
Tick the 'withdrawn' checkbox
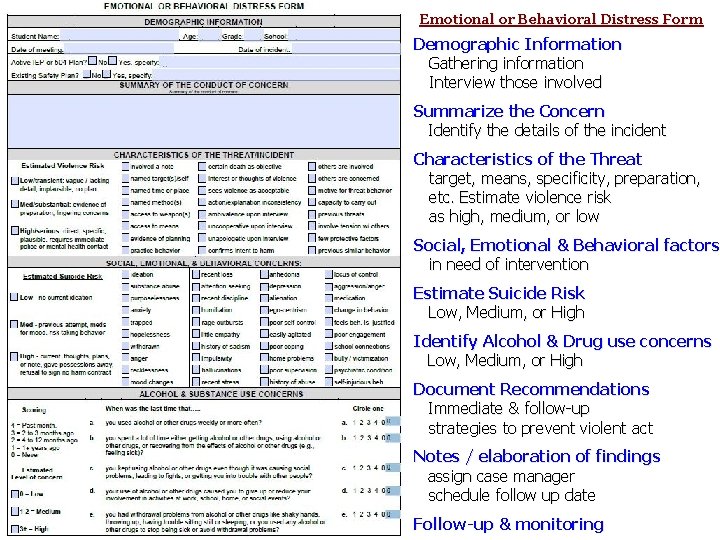tap(126, 346)
